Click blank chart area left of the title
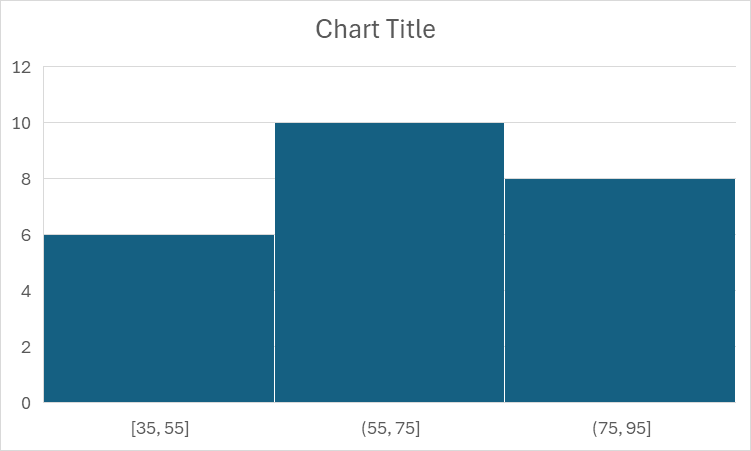The image size is (751, 451). [150, 29]
